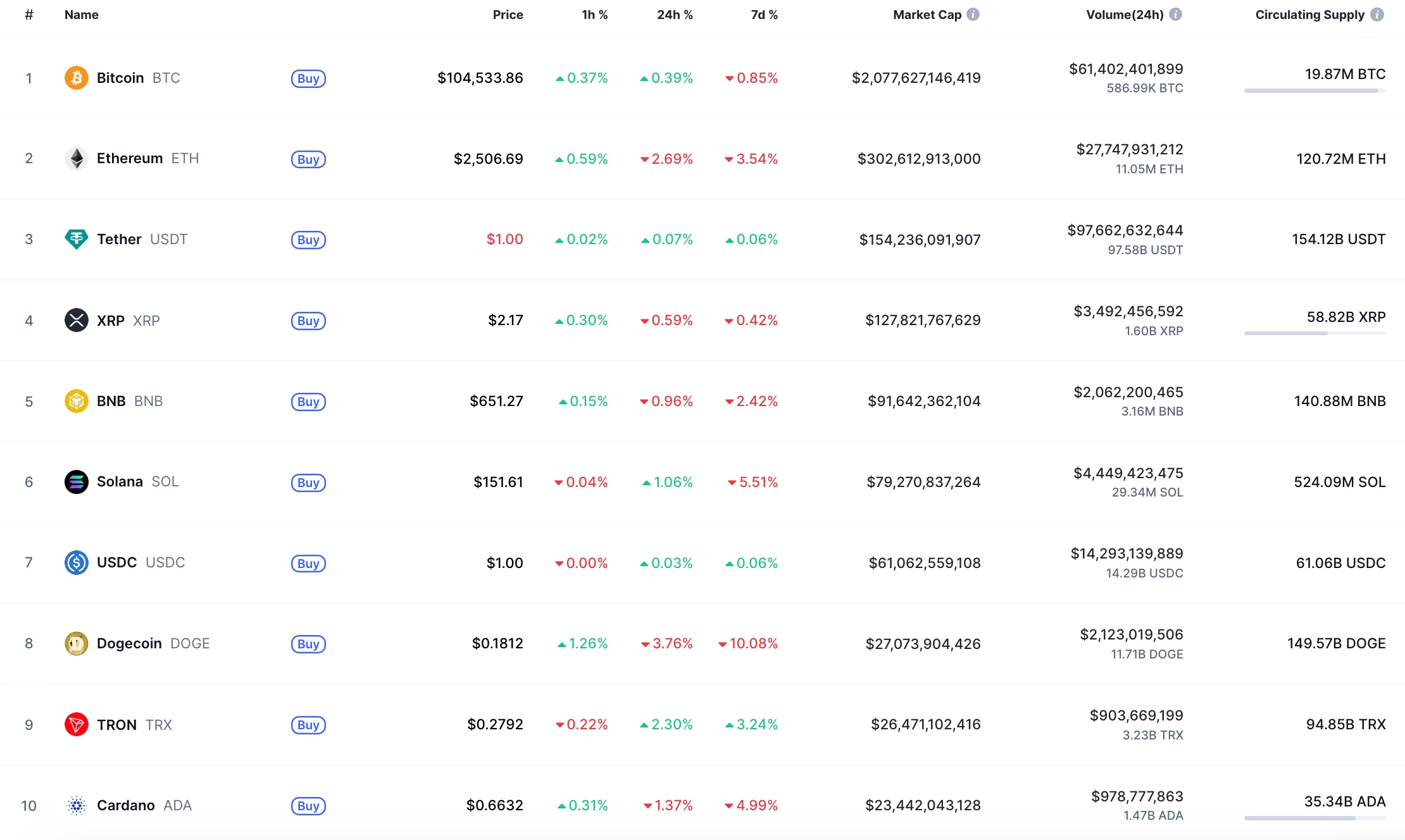Click the Buy button for USDC

308,564
